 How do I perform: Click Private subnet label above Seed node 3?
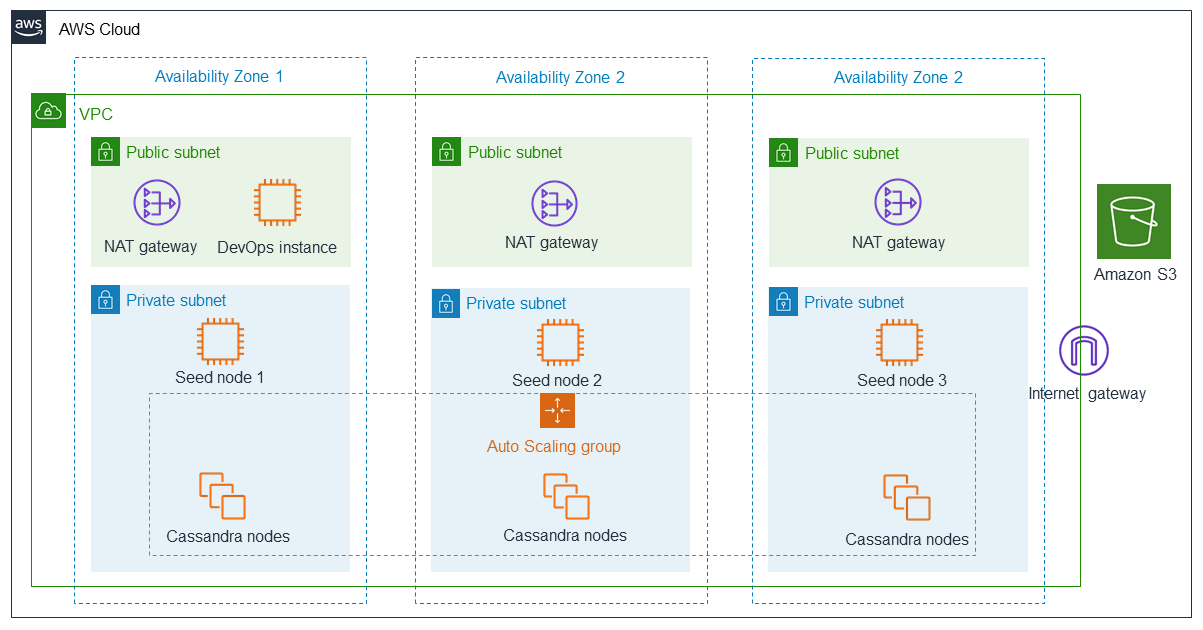(x=854, y=302)
